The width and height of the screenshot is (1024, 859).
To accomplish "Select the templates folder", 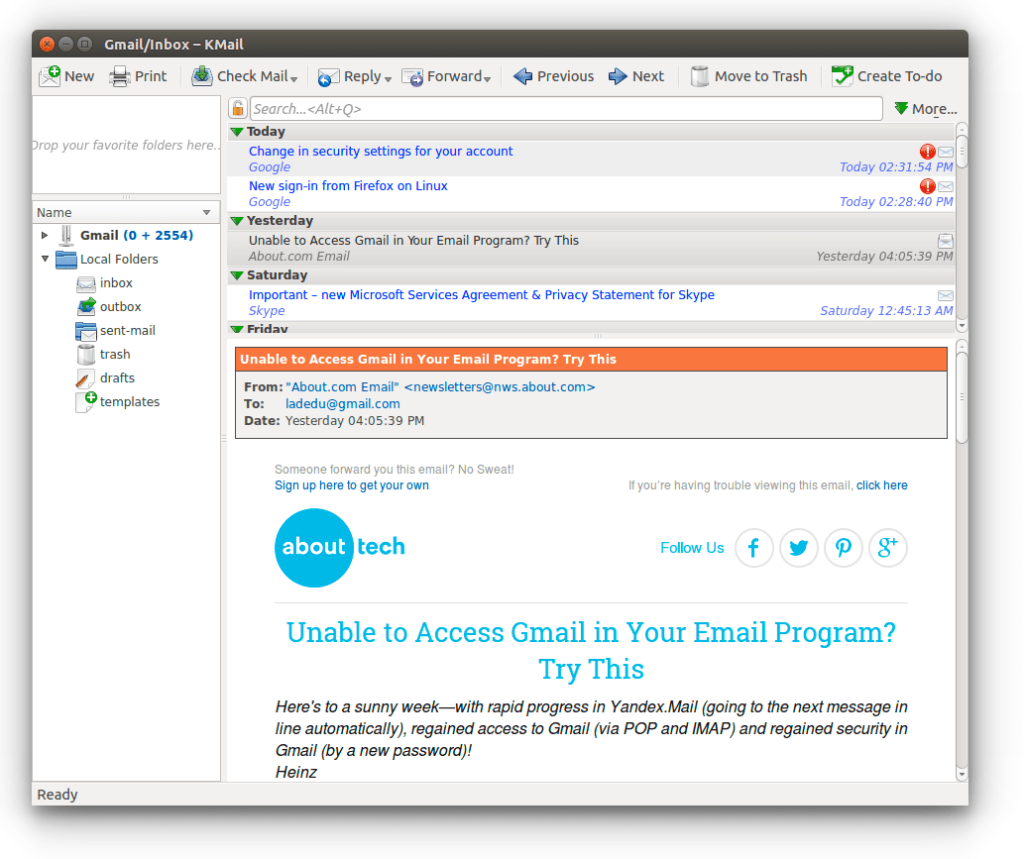I will coord(118,402).
